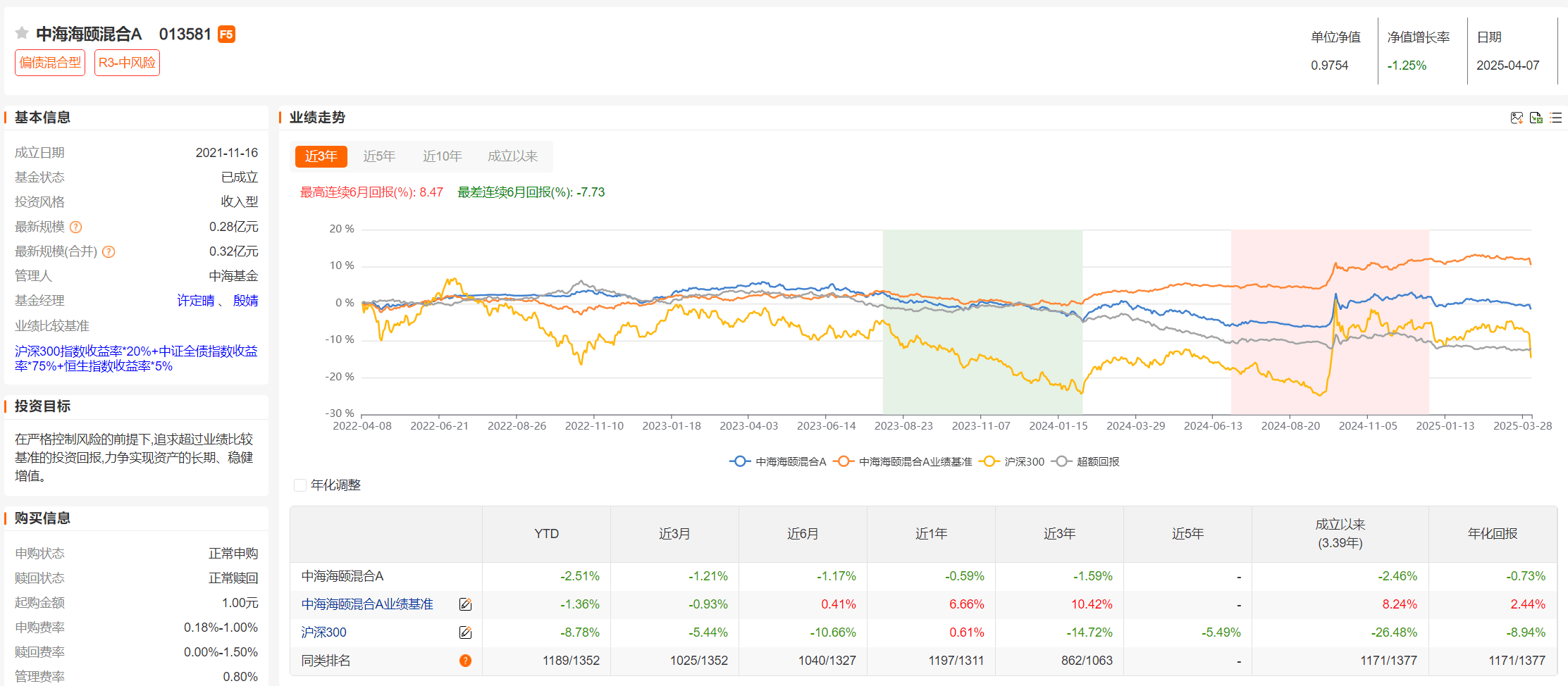Screen dimensions: 1568x686
Task: Click the 近1年 column header
Action: click(931, 534)
